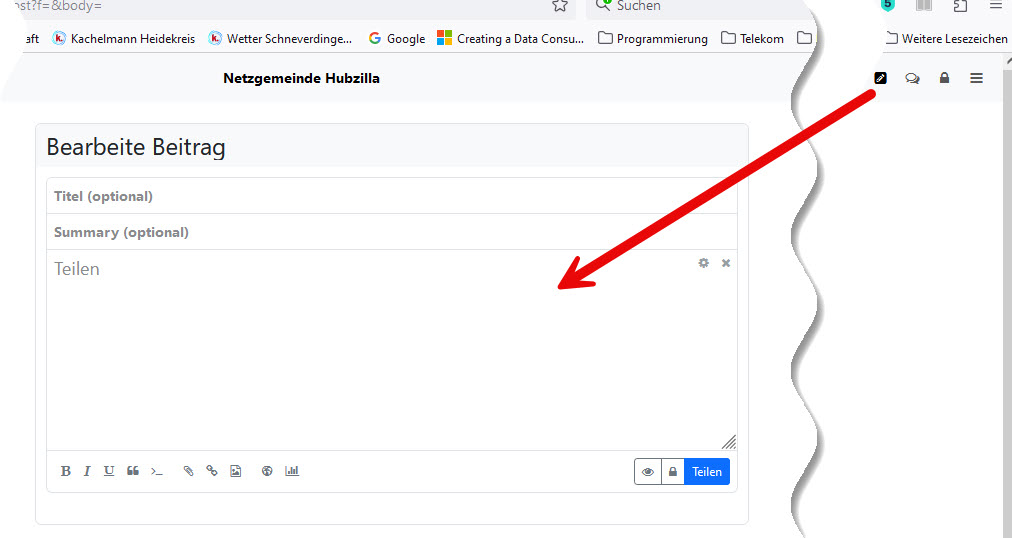This screenshot has height=538, width=1012.
Task: Click the lock icon in the top navbar
Action: point(944,78)
